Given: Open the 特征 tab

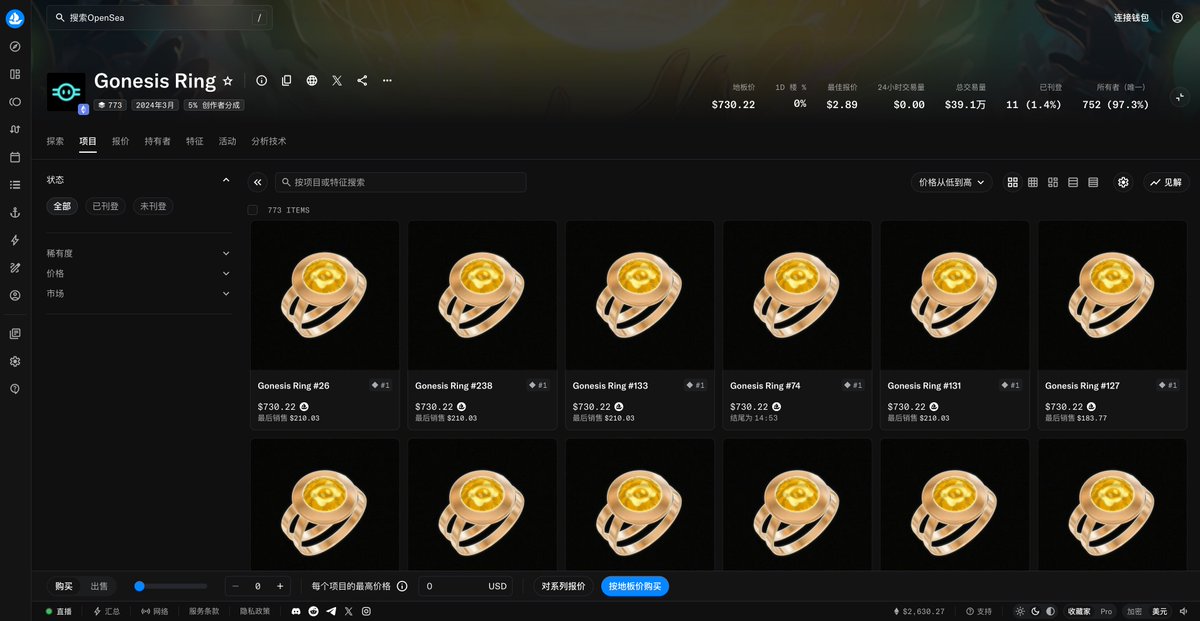Looking at the screenshot, I should 194,141.
